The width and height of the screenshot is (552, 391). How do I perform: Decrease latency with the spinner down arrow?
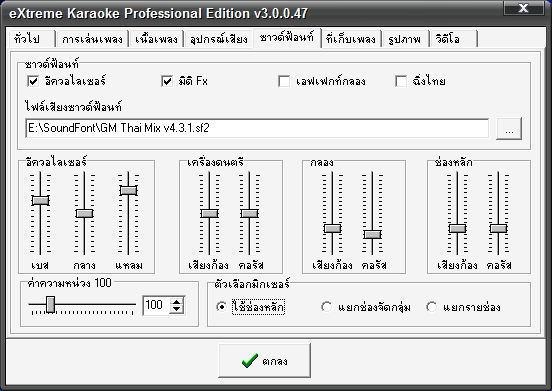pos(176,310)
